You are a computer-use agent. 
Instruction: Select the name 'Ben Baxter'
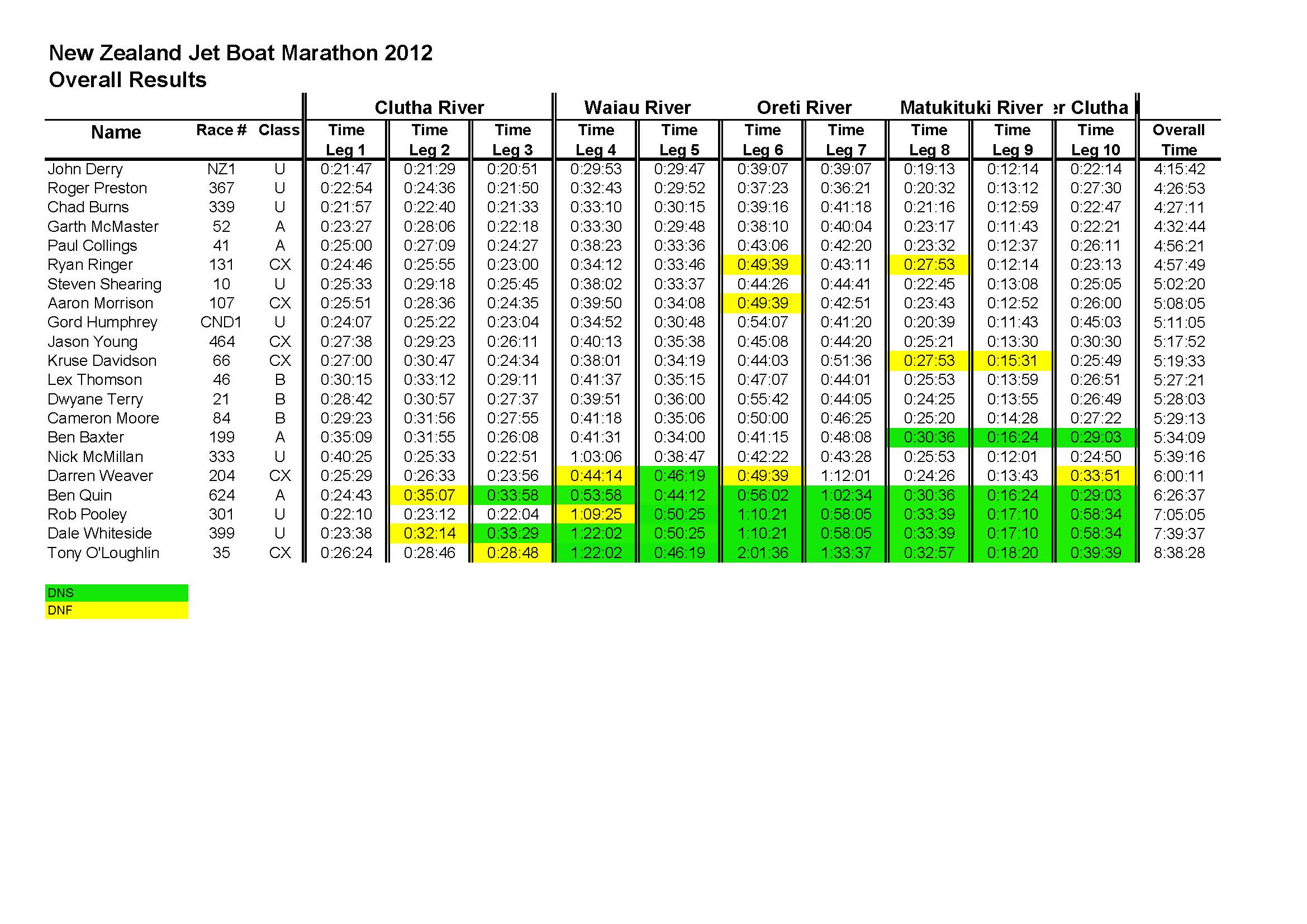pos(85,437)
